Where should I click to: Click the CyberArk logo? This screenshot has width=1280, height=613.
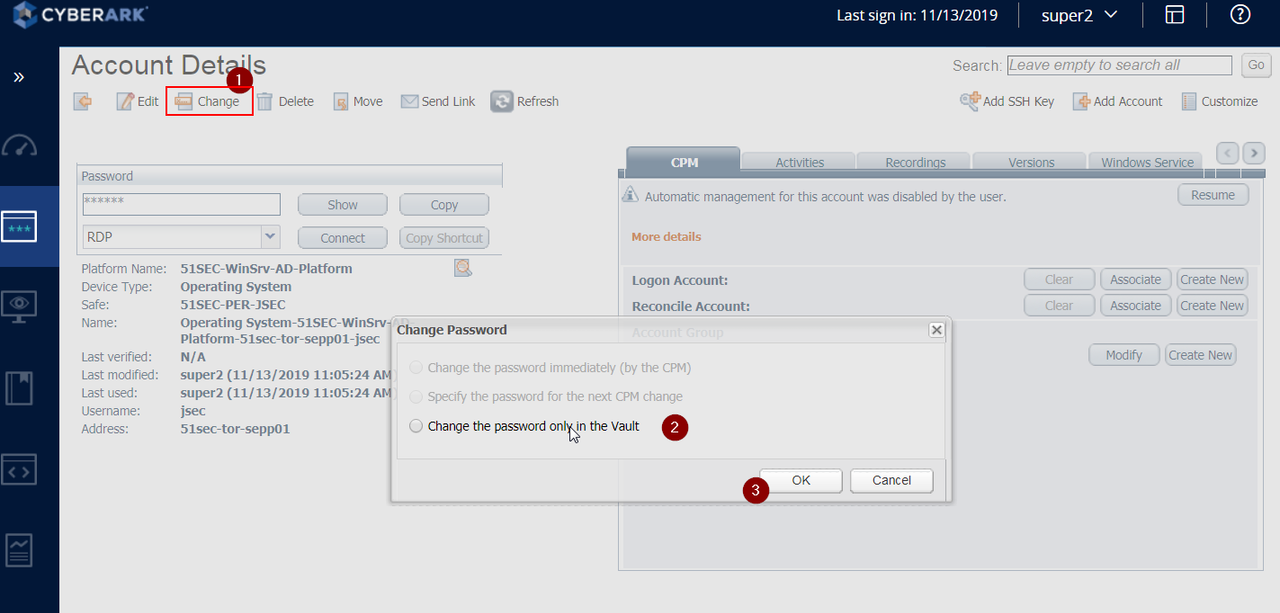tap(81, 14)
